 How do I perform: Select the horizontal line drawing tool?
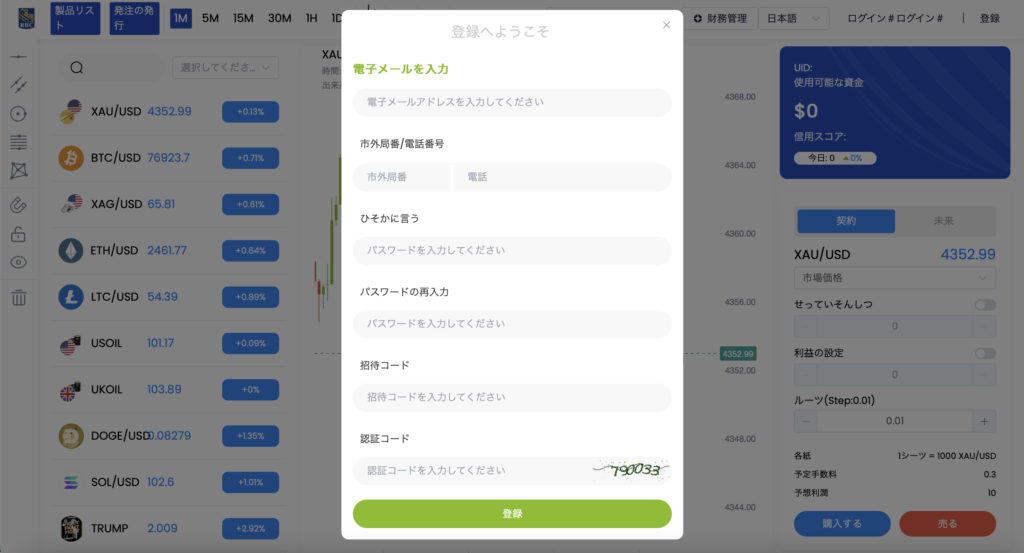(18, 57)
